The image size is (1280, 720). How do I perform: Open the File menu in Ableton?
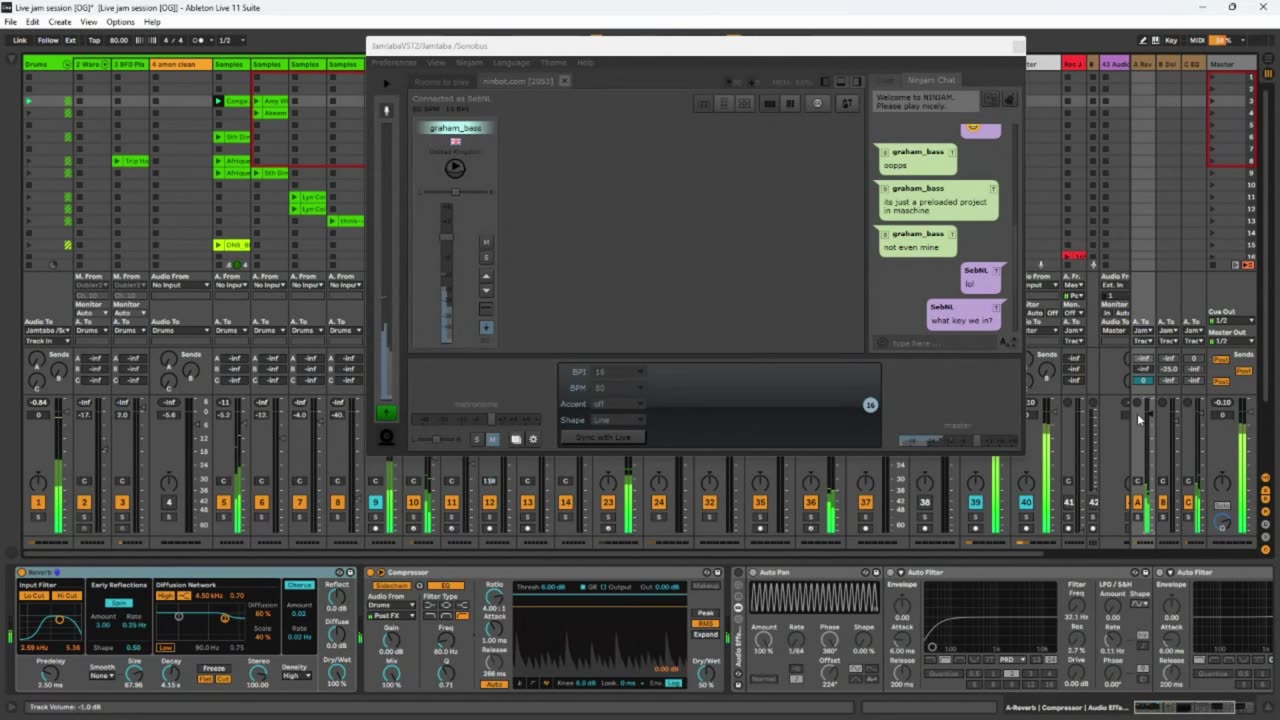click(11, 22)
